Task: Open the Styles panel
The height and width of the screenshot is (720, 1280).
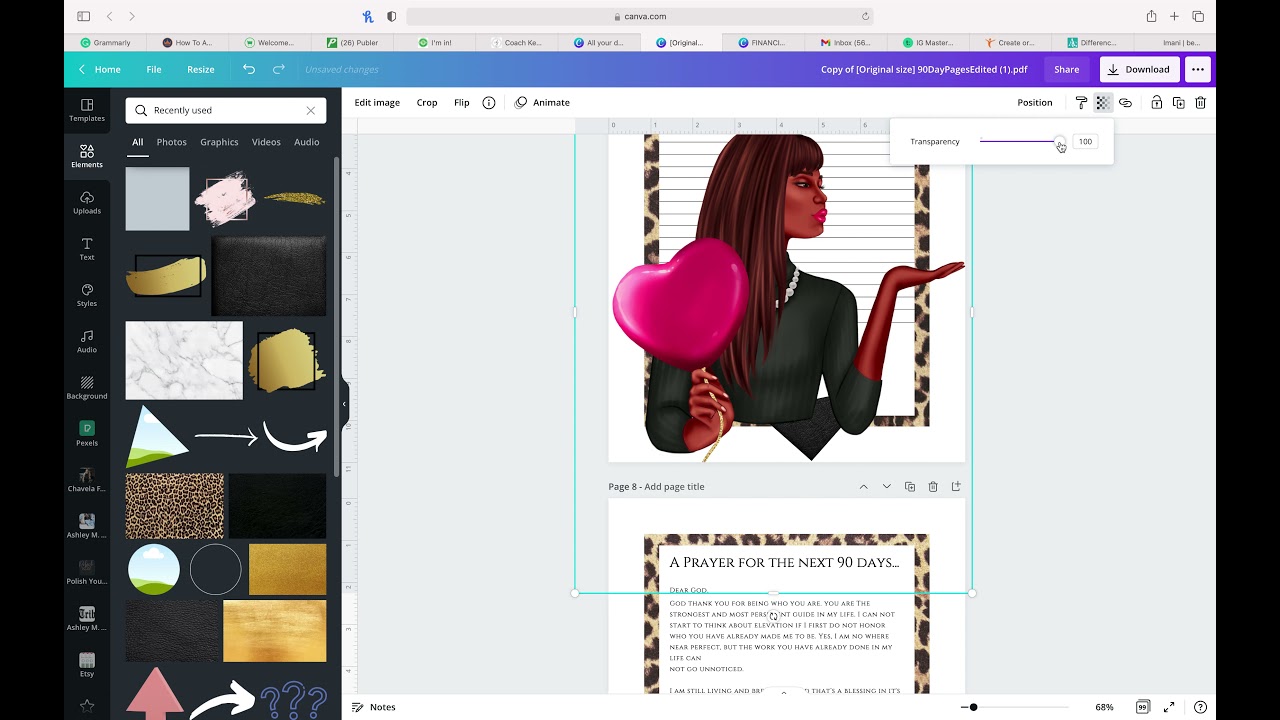Action: tap(87, 295)
